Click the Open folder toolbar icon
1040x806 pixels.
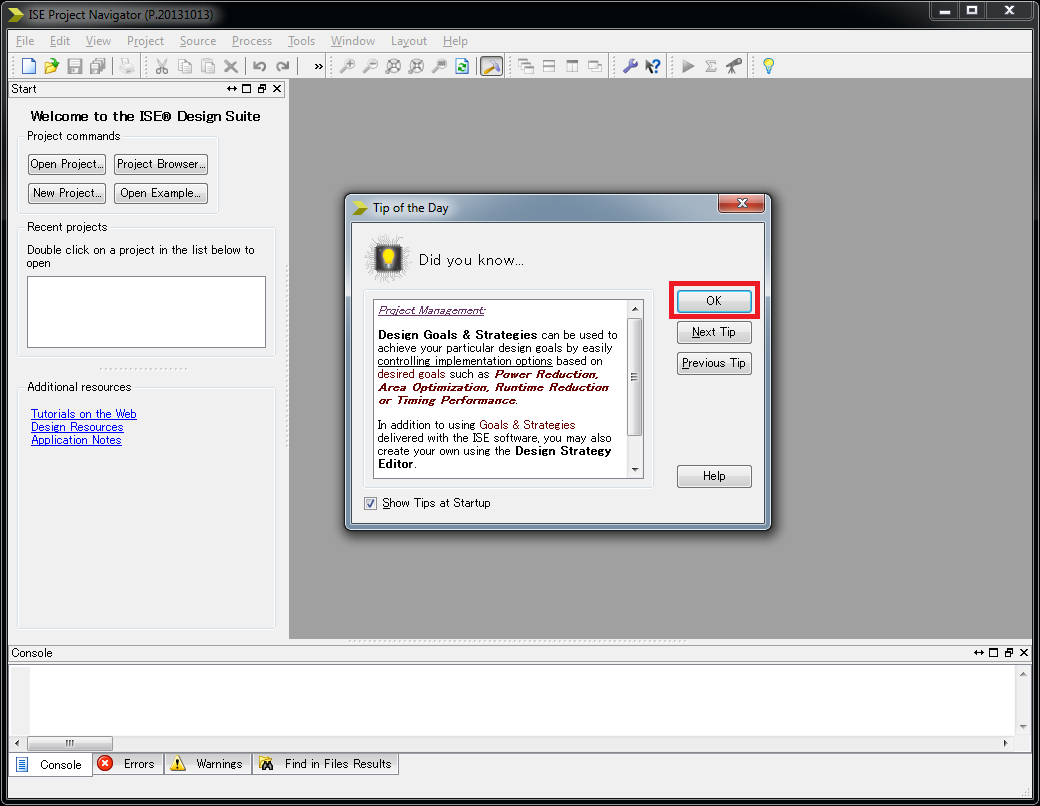pyautogui.click(x=51, y=66)
